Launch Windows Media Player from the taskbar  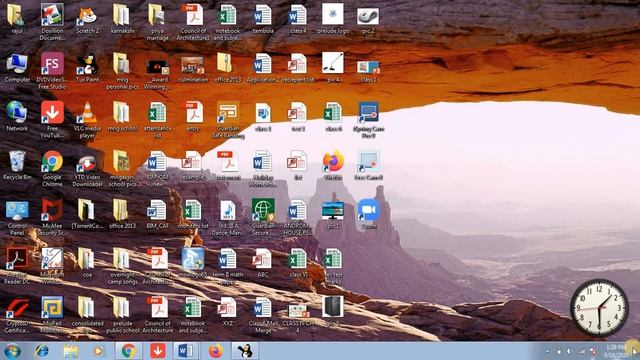coord(98,351)
